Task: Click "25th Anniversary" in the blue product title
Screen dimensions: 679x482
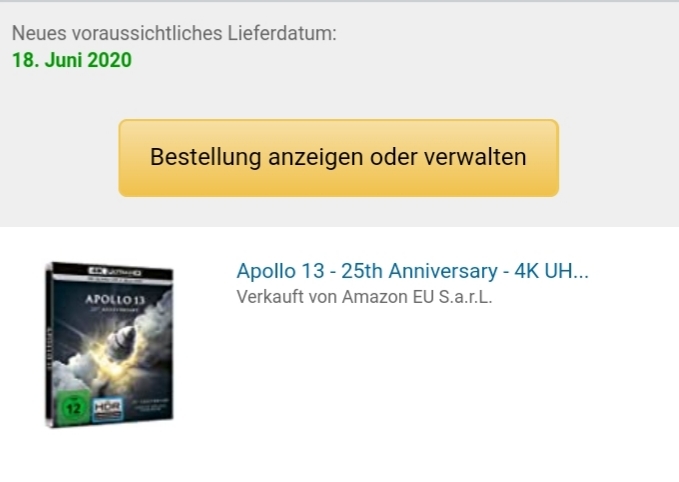Action: coord(419,272)
